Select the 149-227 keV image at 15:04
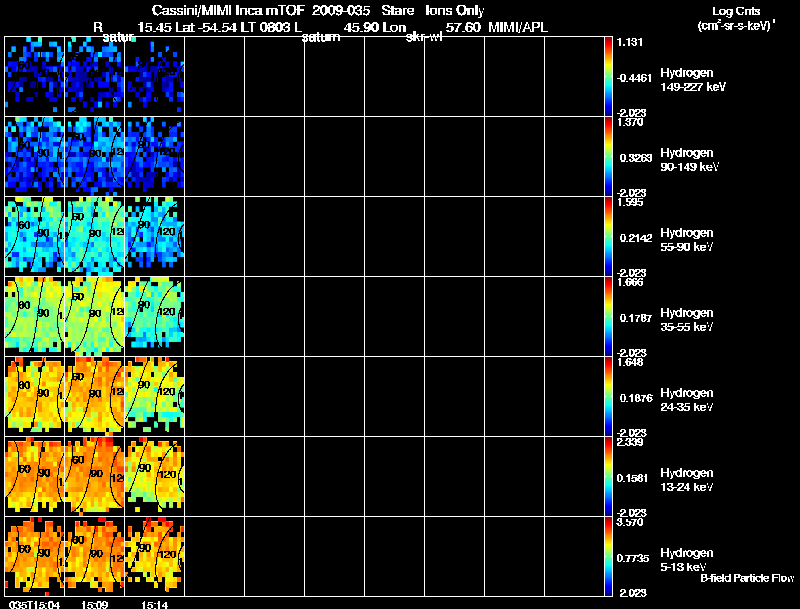 coord(35,76)
